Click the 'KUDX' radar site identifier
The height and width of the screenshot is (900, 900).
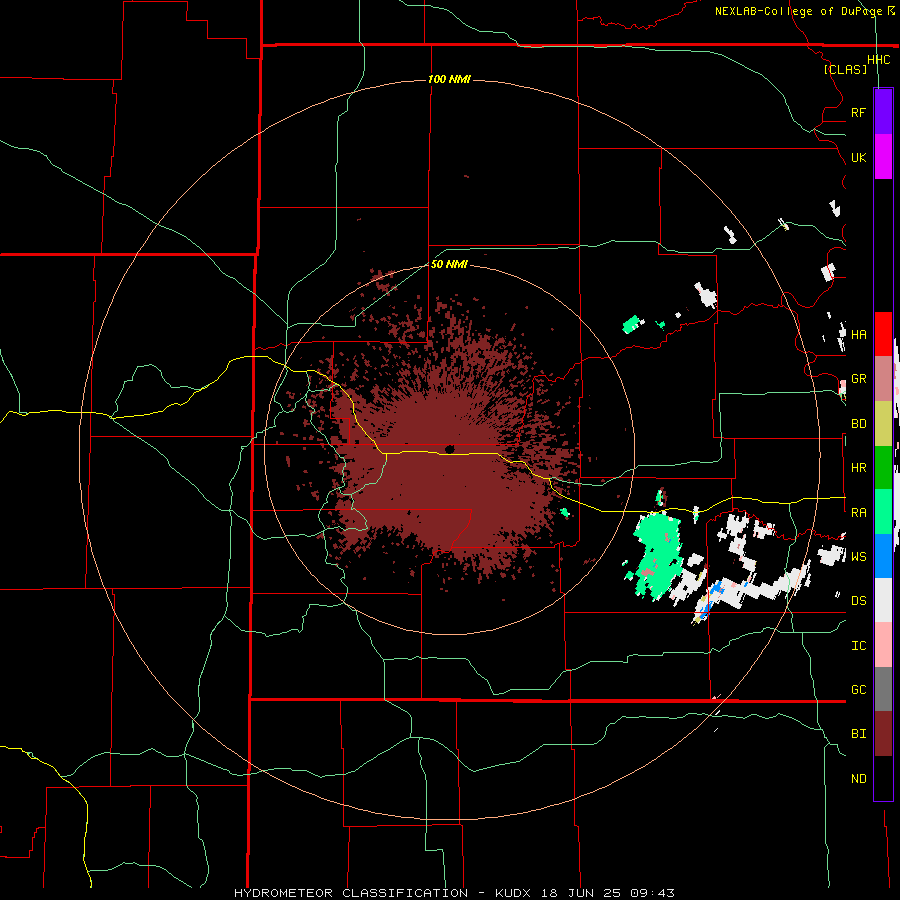coord(512,893)
